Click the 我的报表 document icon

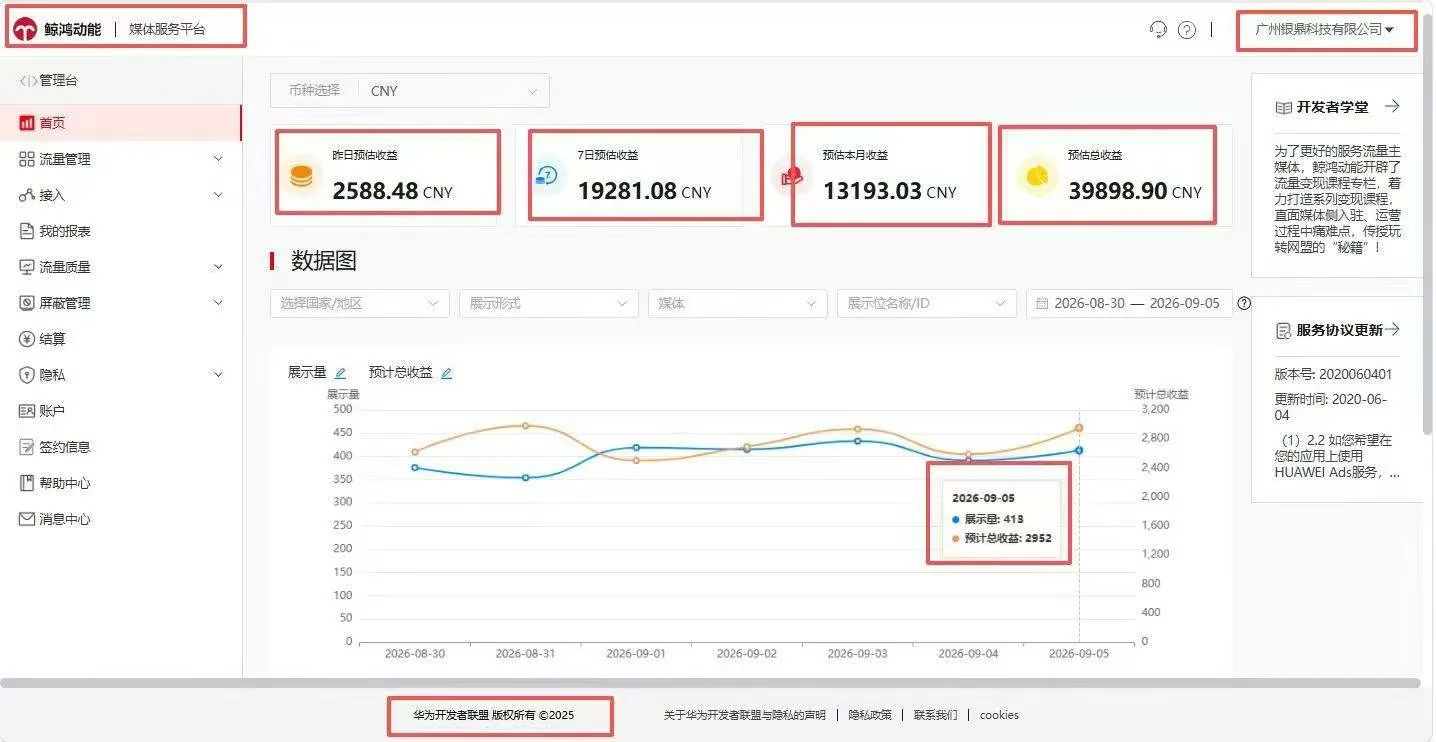pyautogui.click(x=27, y=231)
